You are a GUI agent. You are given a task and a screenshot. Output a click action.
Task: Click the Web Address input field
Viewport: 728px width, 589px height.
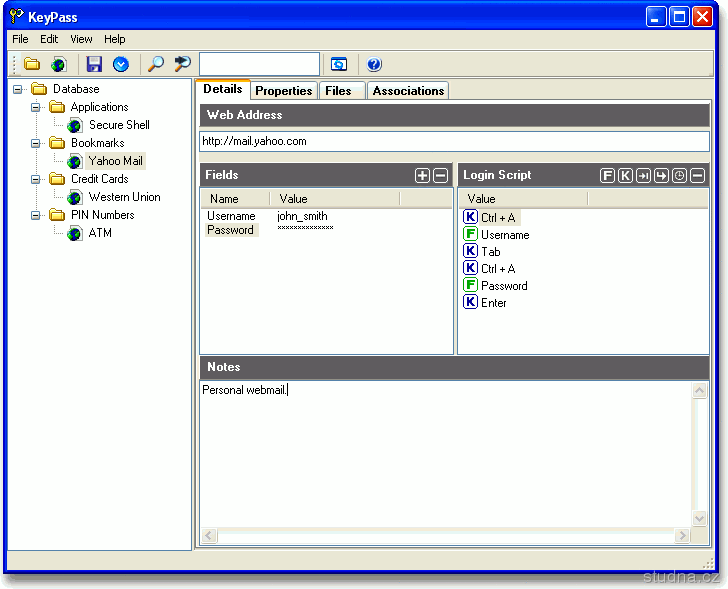(x=454, y=142)
